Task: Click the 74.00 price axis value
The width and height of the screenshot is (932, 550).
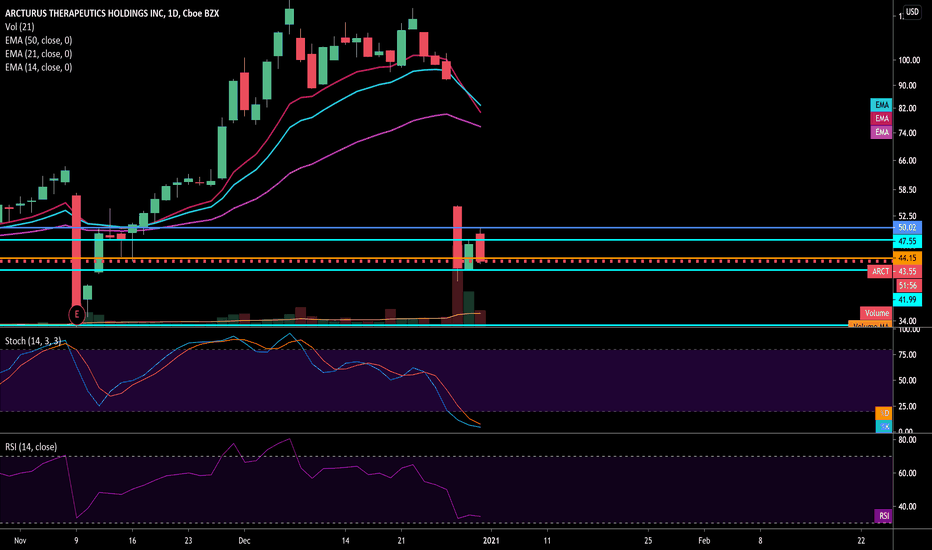Action: (x=907, y=133)
